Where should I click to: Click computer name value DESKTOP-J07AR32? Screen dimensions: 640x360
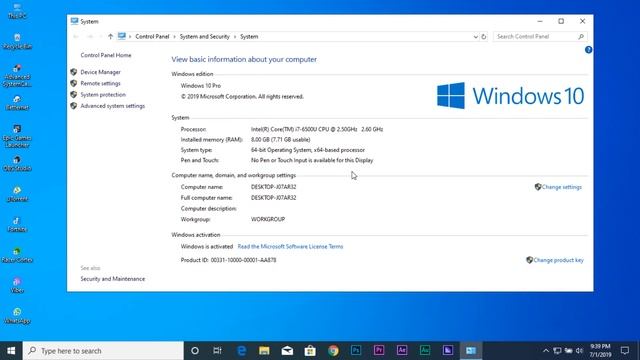273,187
